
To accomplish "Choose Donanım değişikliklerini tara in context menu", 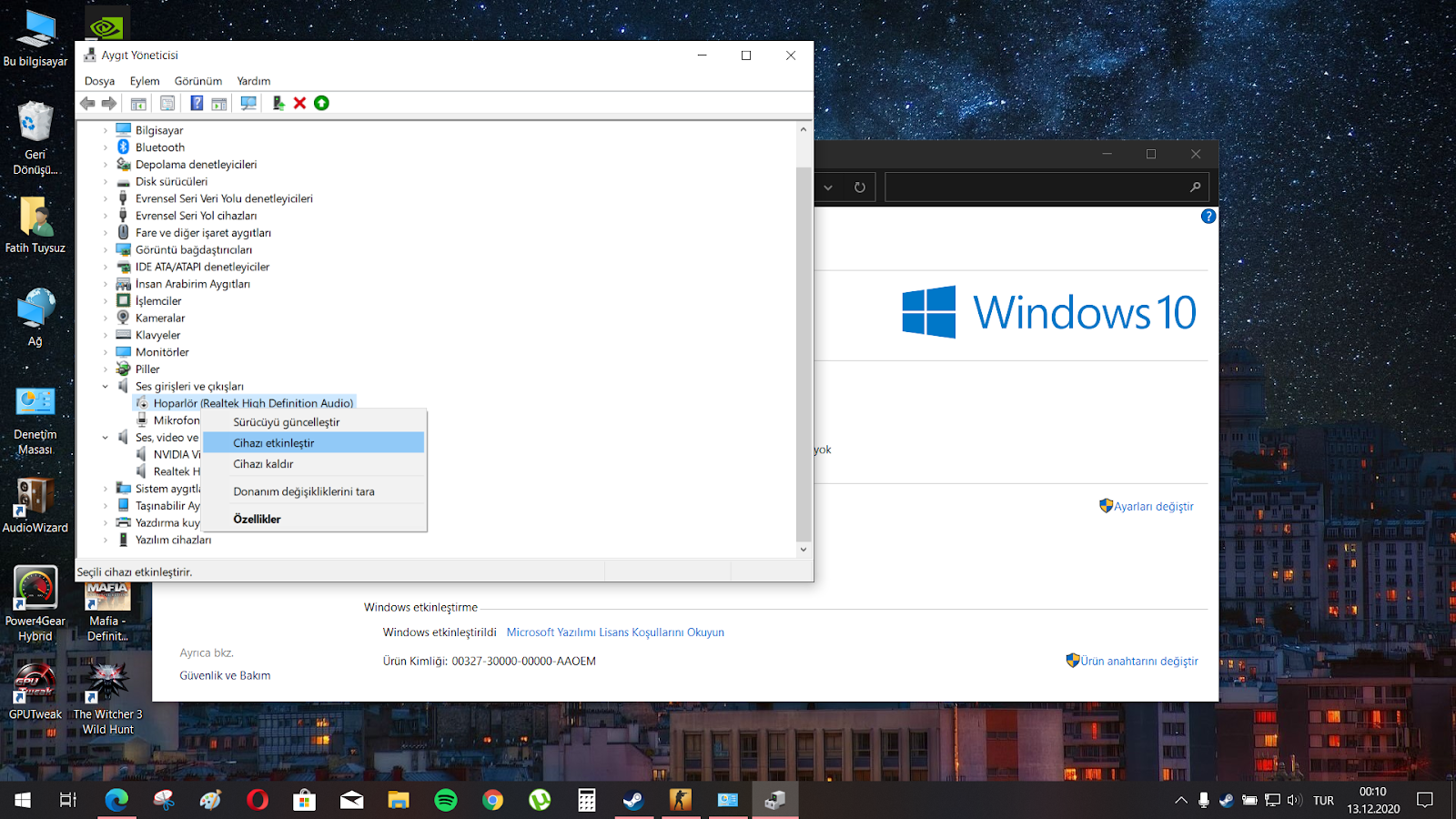I will click(314, 491).
